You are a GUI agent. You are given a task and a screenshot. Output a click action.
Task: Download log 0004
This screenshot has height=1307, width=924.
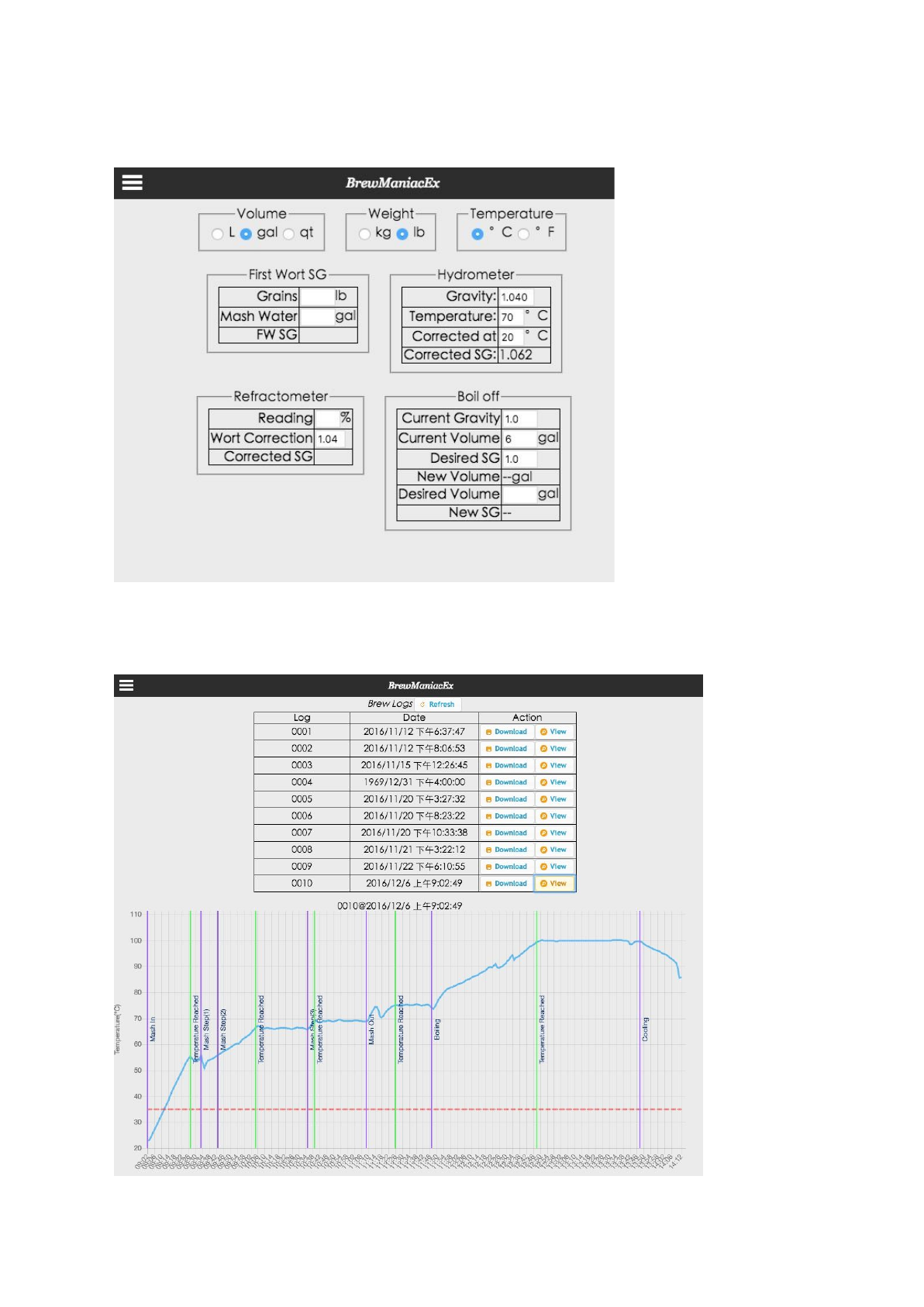click(x=506, y=783)
